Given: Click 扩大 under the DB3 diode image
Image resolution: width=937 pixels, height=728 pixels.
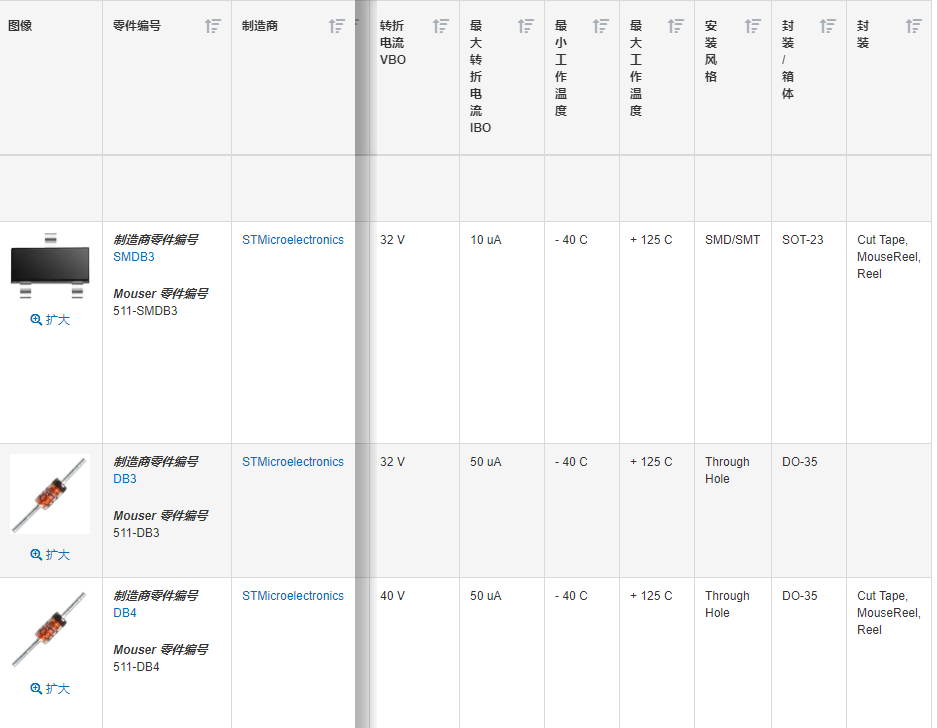Looking at the screenshot, I should [50, 555].
